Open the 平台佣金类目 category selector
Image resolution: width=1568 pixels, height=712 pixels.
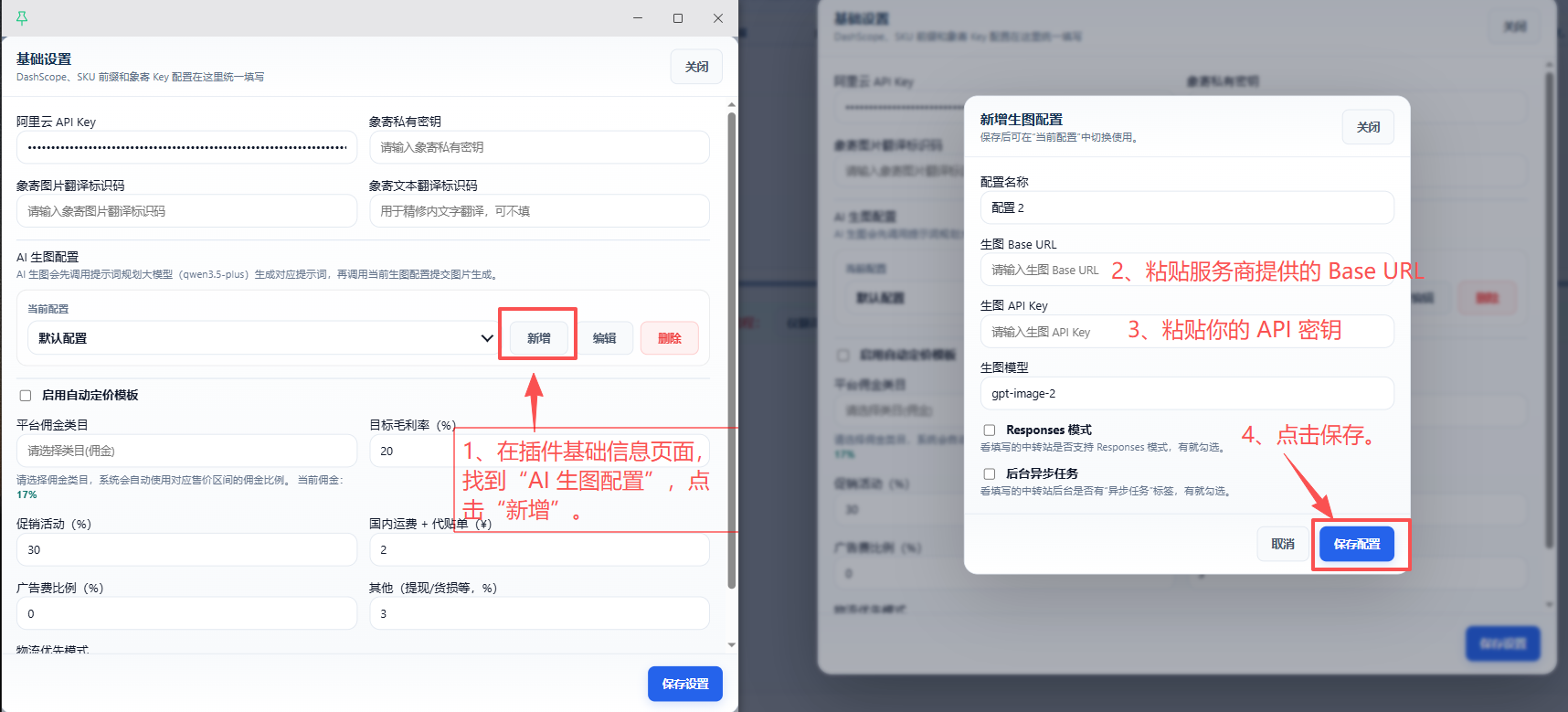[x=186, y=451]
